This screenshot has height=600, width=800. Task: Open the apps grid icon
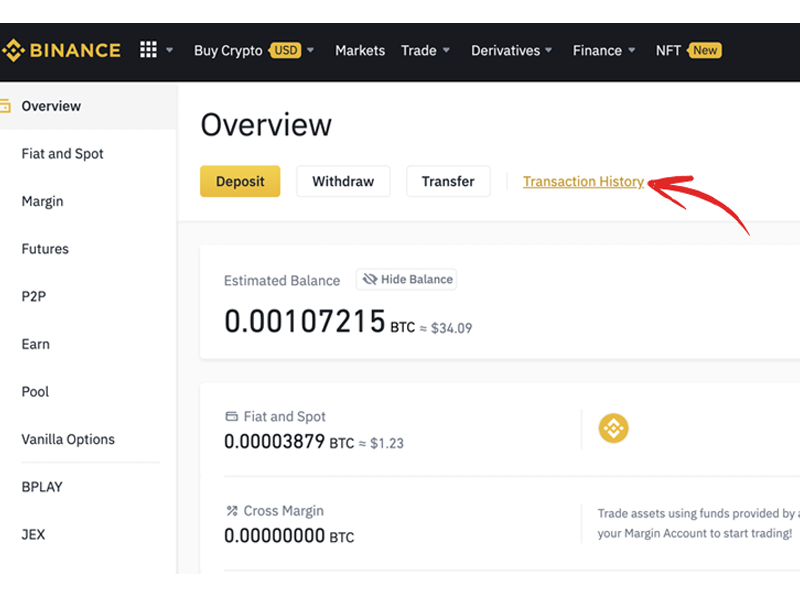[x=148, y=49]
